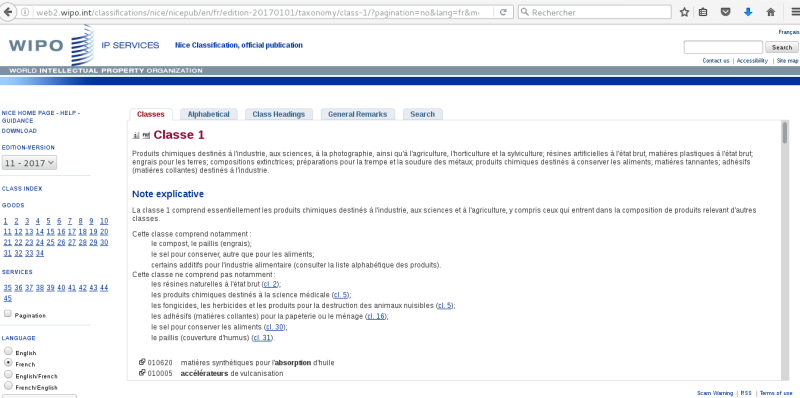Screen dimensions: 800x398
Task: Click the WIPO Search button
Action: (782, 47)
